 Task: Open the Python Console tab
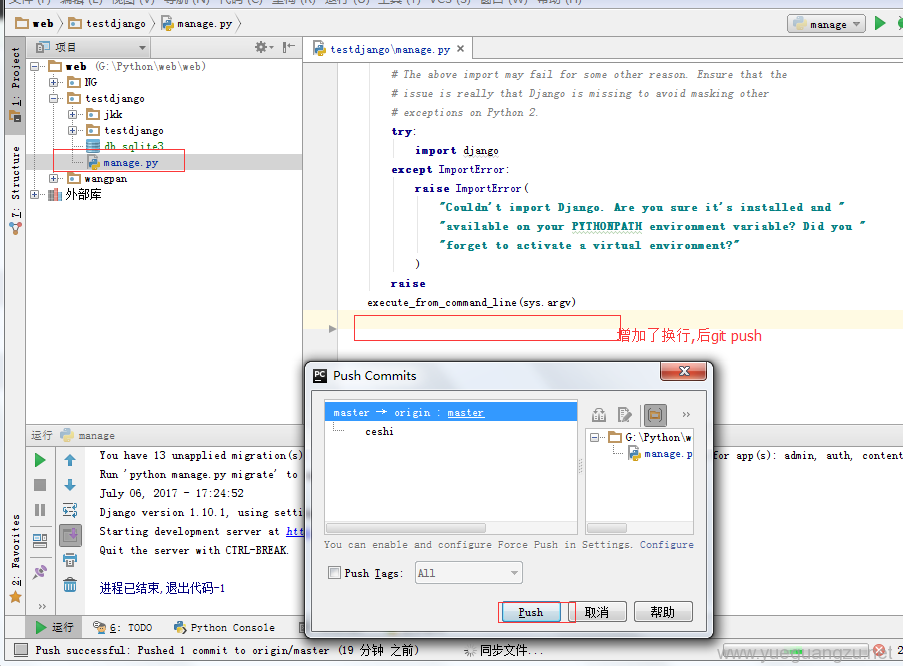pos(225,627)
